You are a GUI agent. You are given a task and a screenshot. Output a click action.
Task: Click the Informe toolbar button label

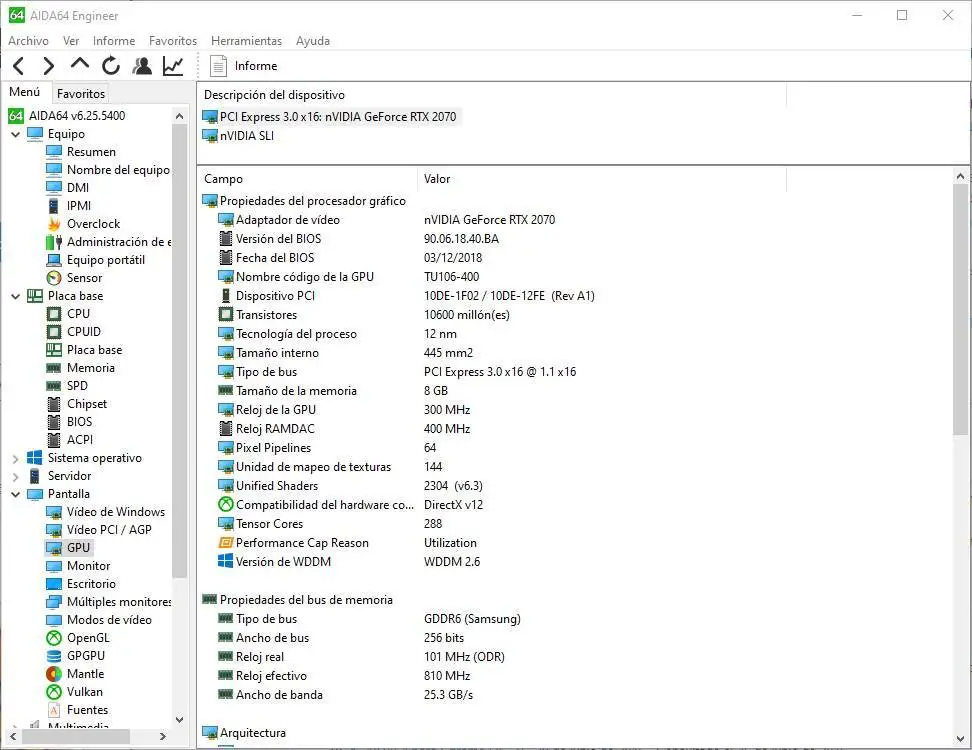click(x=256, y=66)
